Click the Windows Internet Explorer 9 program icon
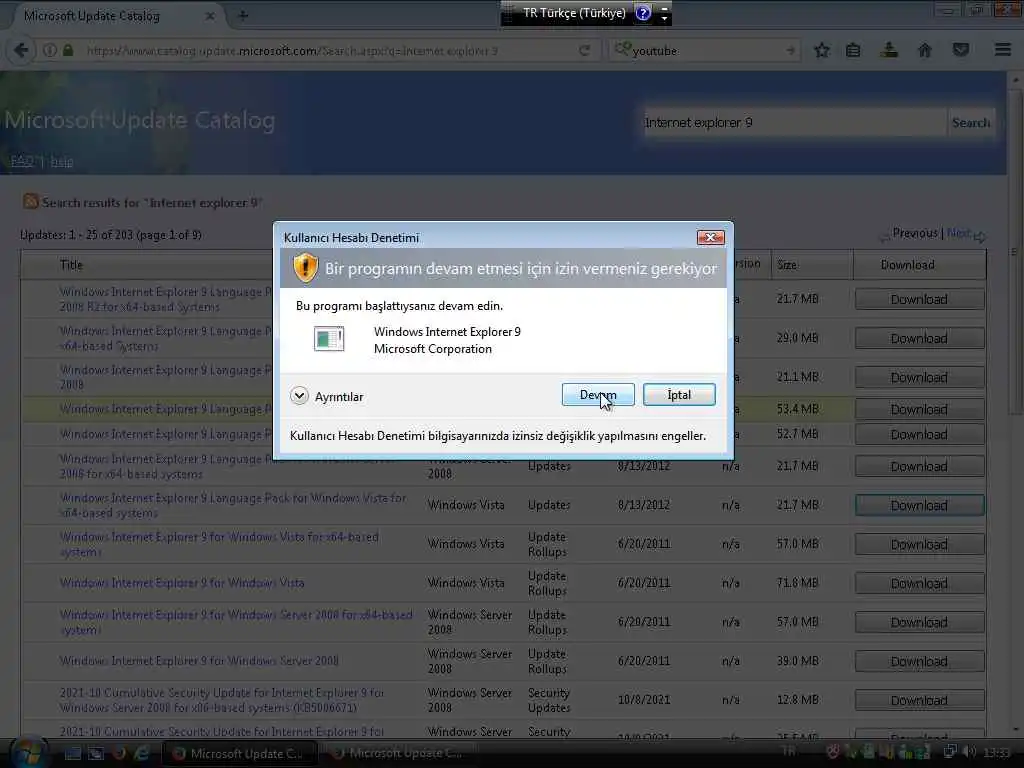The height and width of the screenshot is (768, 1024). coord(328,339)
